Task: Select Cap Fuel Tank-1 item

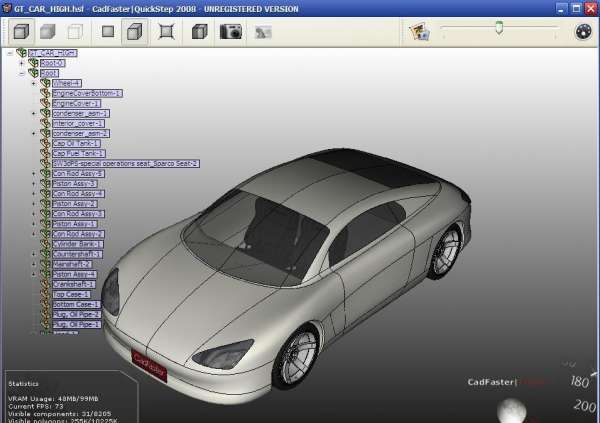Action: point(78,153)
